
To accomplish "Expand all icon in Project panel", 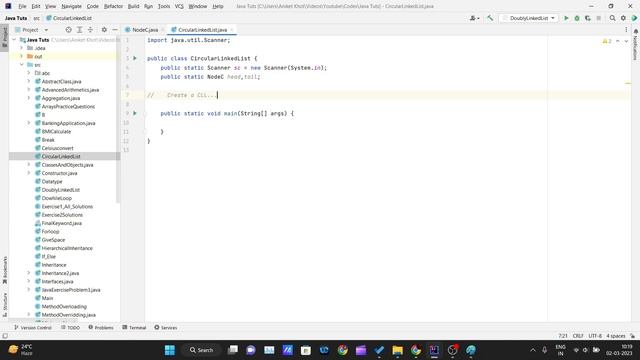I will (x=80, y=30).
